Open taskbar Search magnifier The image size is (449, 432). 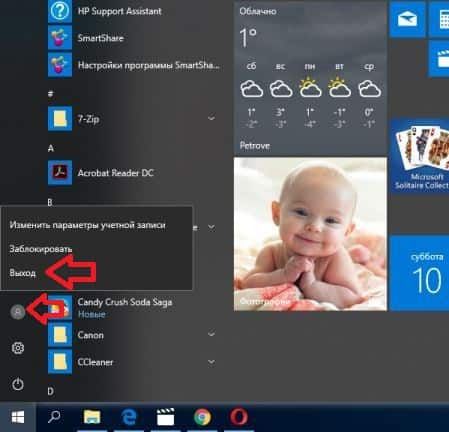(x=54, y=417)
